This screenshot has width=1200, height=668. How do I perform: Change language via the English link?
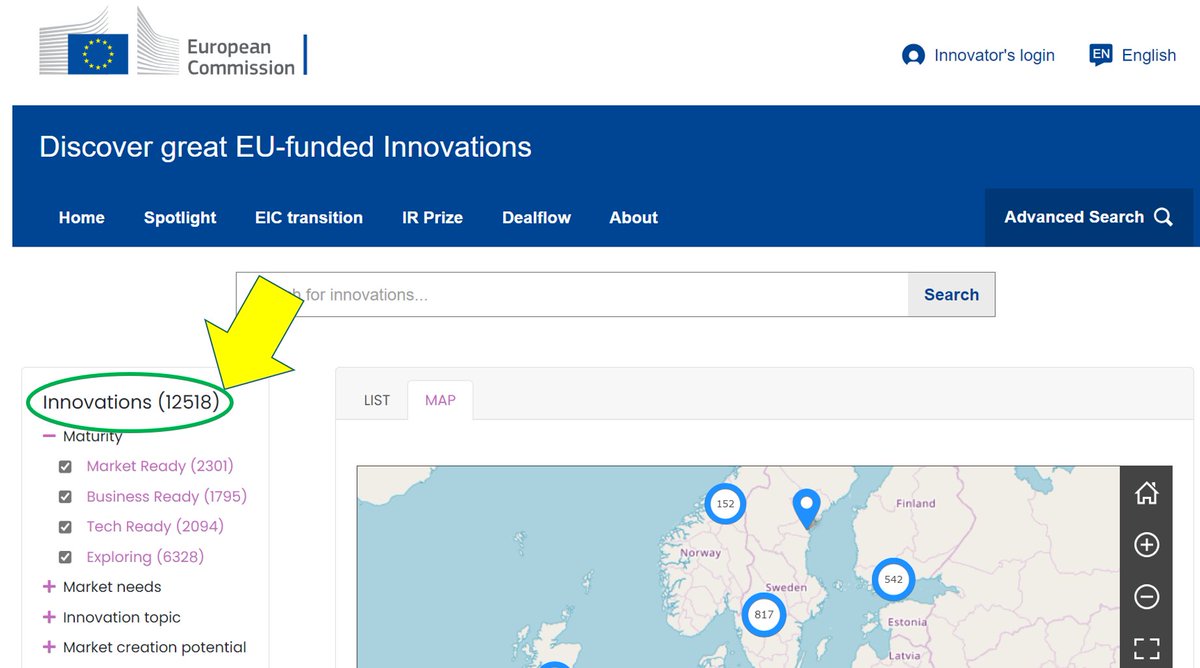tap(1149, 55)
